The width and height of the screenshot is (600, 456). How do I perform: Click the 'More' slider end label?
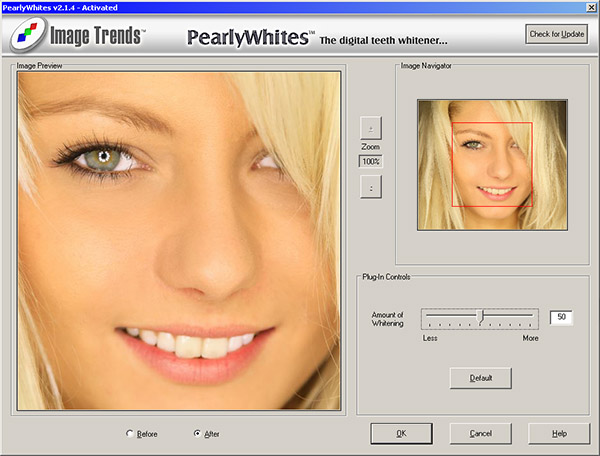point(530,338)
